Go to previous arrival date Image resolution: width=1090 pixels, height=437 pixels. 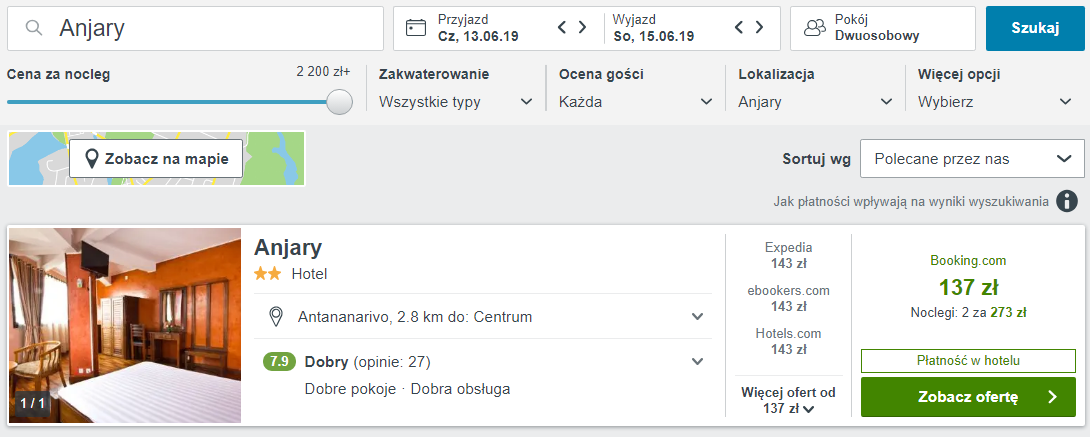(x=563, y=28)
